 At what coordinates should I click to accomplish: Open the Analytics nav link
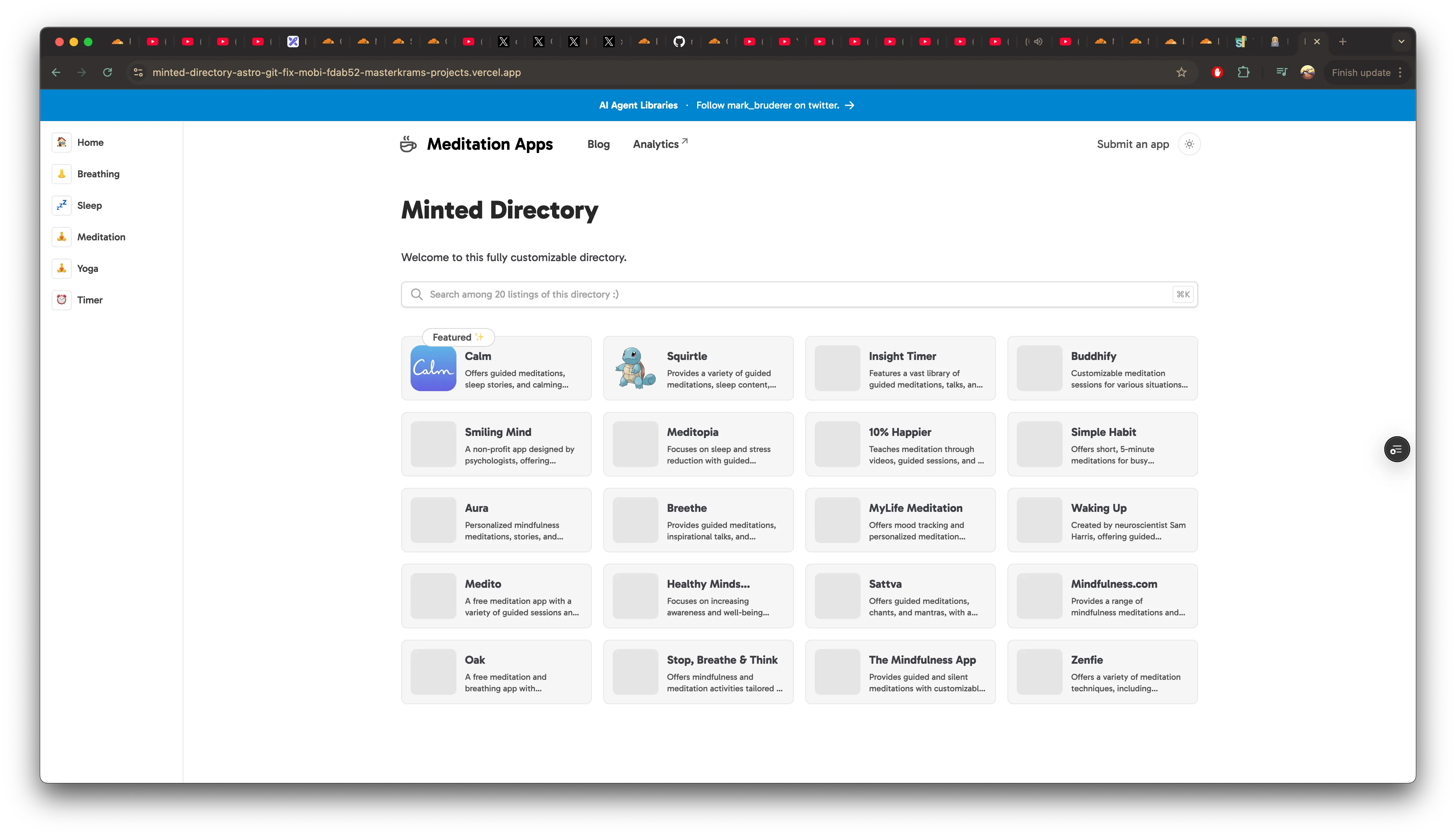656,144
